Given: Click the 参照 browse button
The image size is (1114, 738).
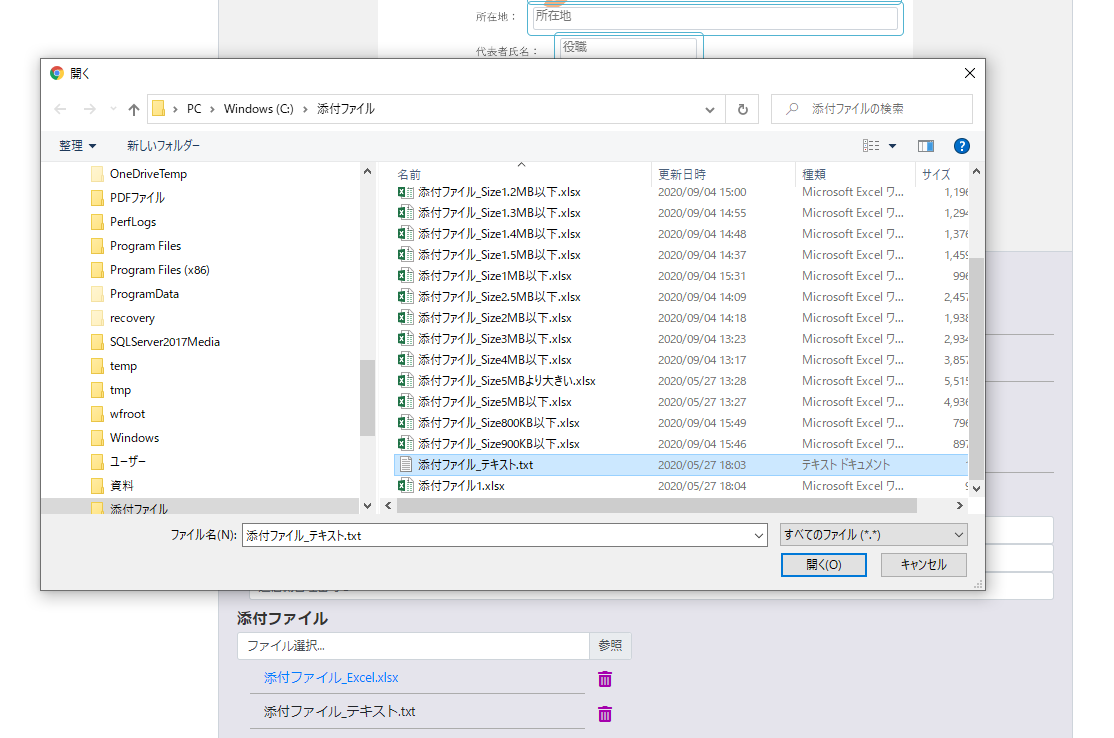Looking at the screenshot, I should (610, 646).
